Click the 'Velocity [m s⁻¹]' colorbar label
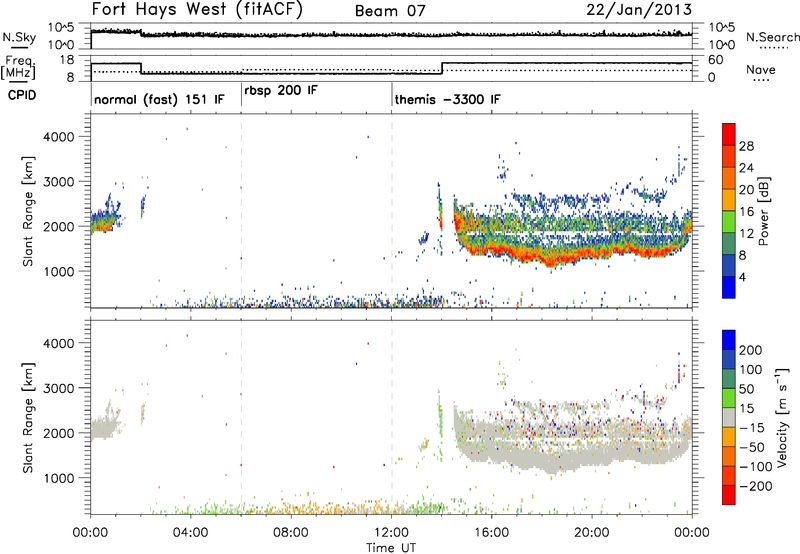The image size is (800, 554). 781,417
